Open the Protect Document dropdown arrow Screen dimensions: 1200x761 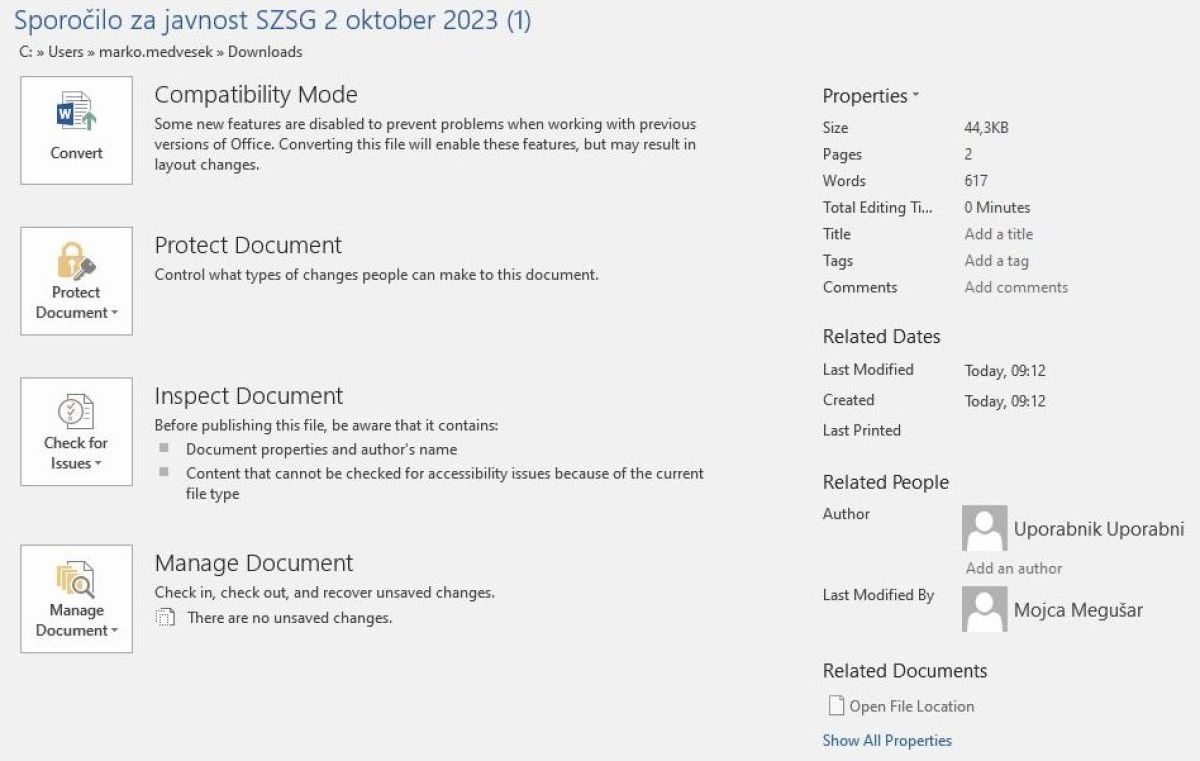pos(114,313)
